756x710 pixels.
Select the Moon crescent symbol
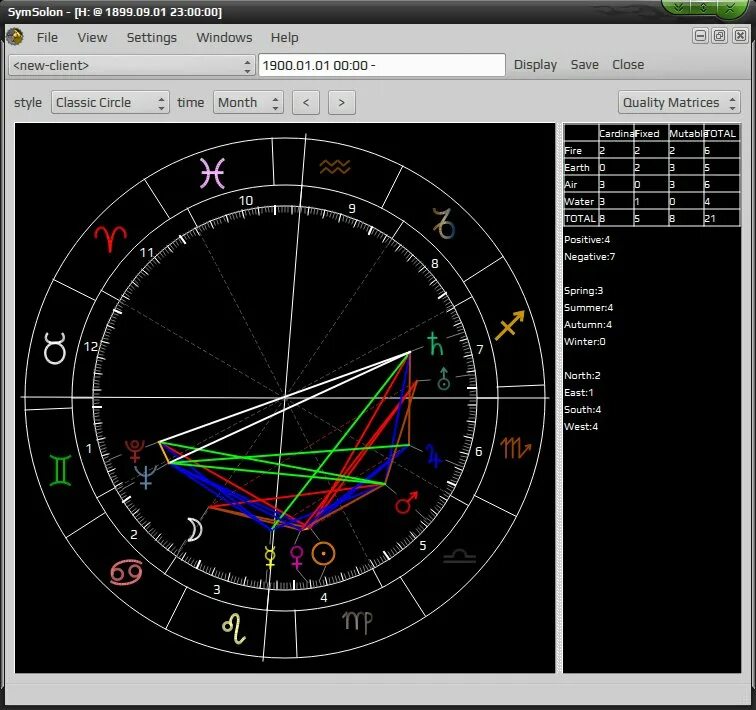[195, 530]
